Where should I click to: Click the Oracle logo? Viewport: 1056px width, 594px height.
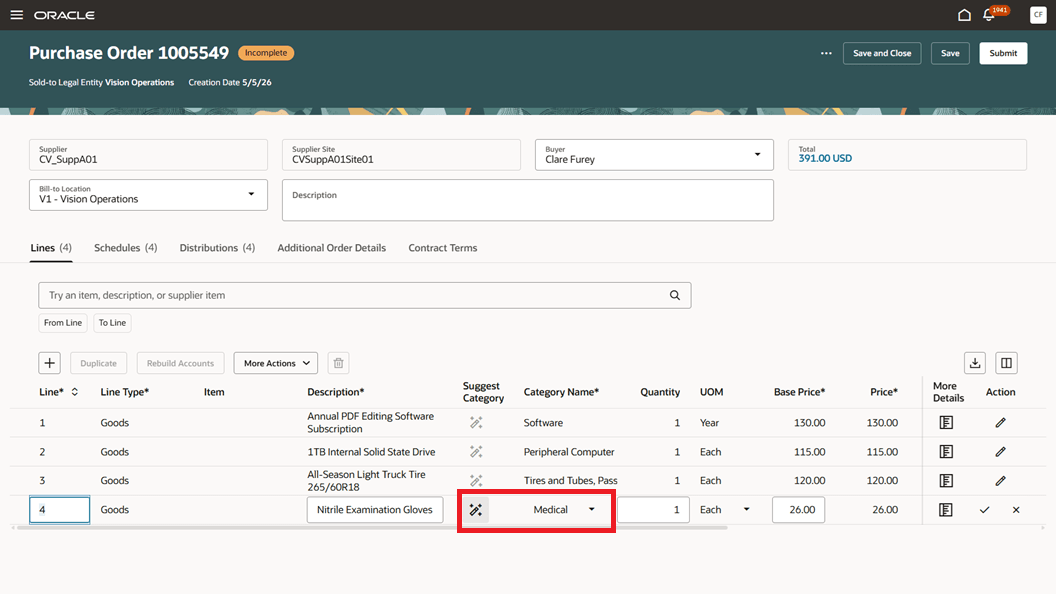64,15
